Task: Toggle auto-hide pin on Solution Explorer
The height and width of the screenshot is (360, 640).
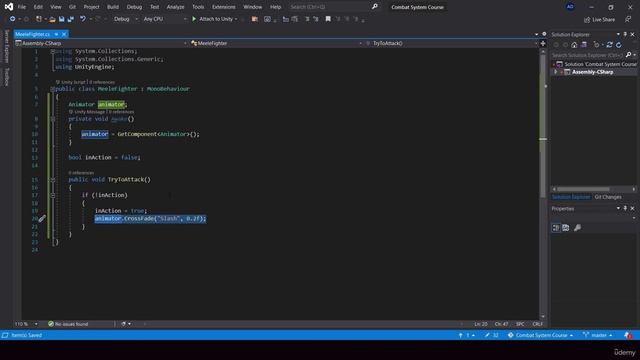Action: [x=625, y=34]
